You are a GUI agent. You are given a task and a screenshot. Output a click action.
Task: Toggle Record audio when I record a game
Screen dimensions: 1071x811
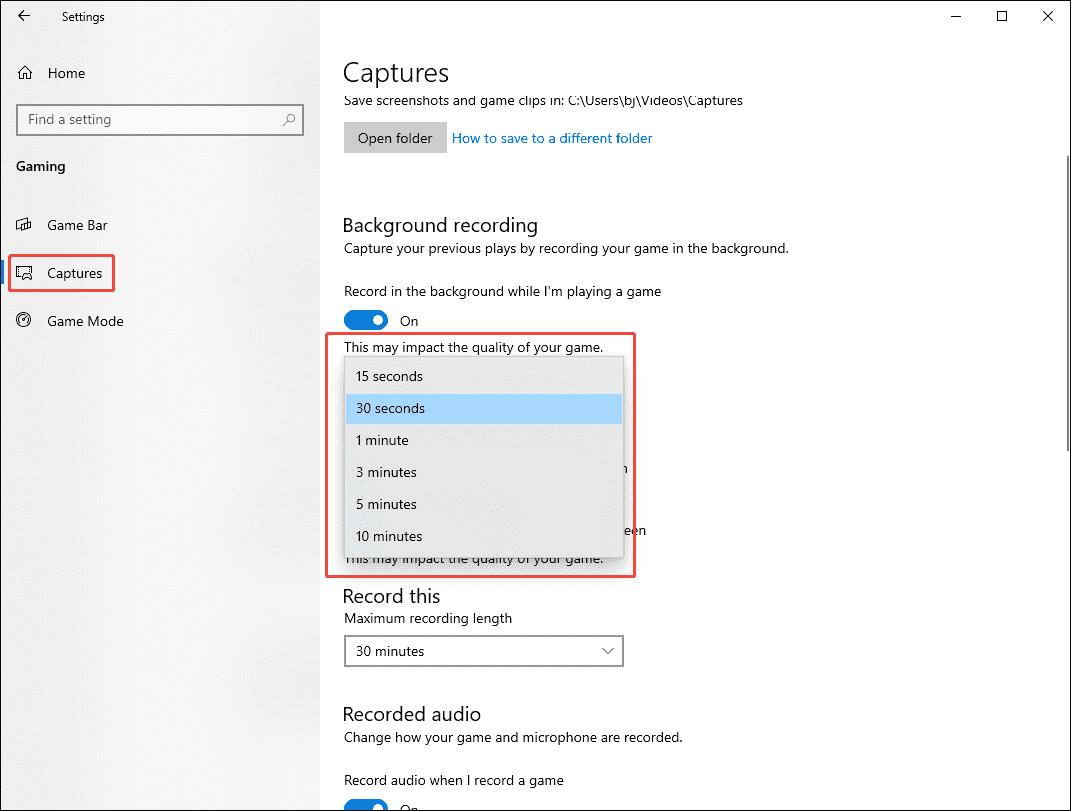click(365, 805)
